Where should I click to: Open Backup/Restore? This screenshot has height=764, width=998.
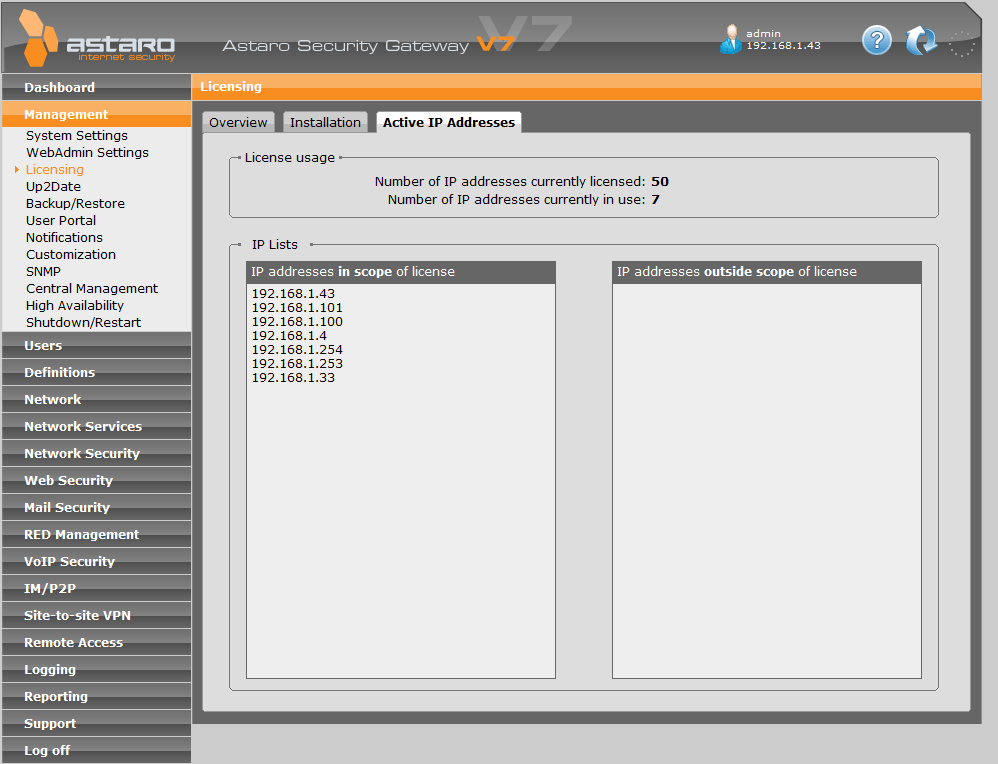(75, 204)
